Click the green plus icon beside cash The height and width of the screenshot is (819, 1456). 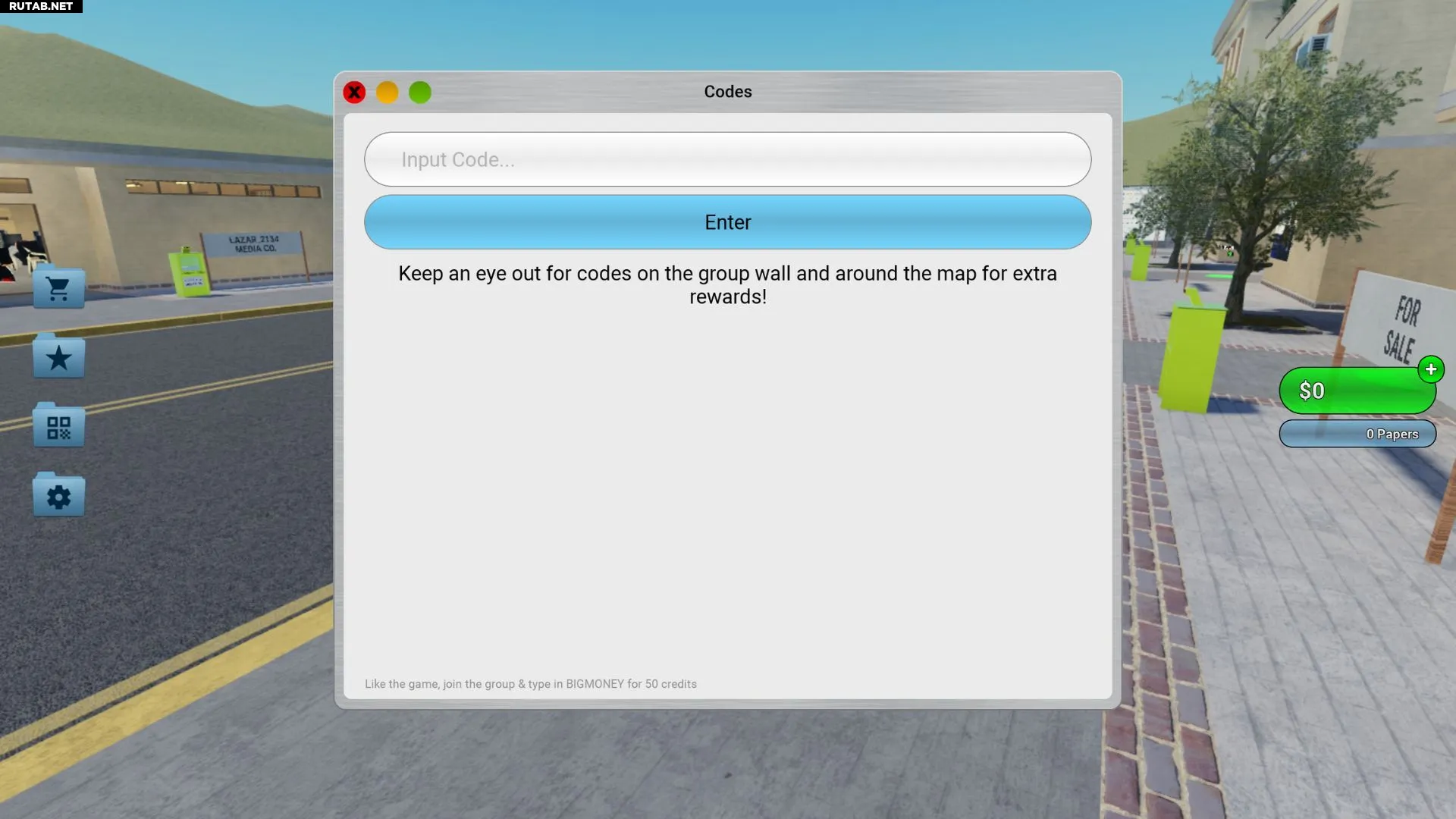point(1430,369)
